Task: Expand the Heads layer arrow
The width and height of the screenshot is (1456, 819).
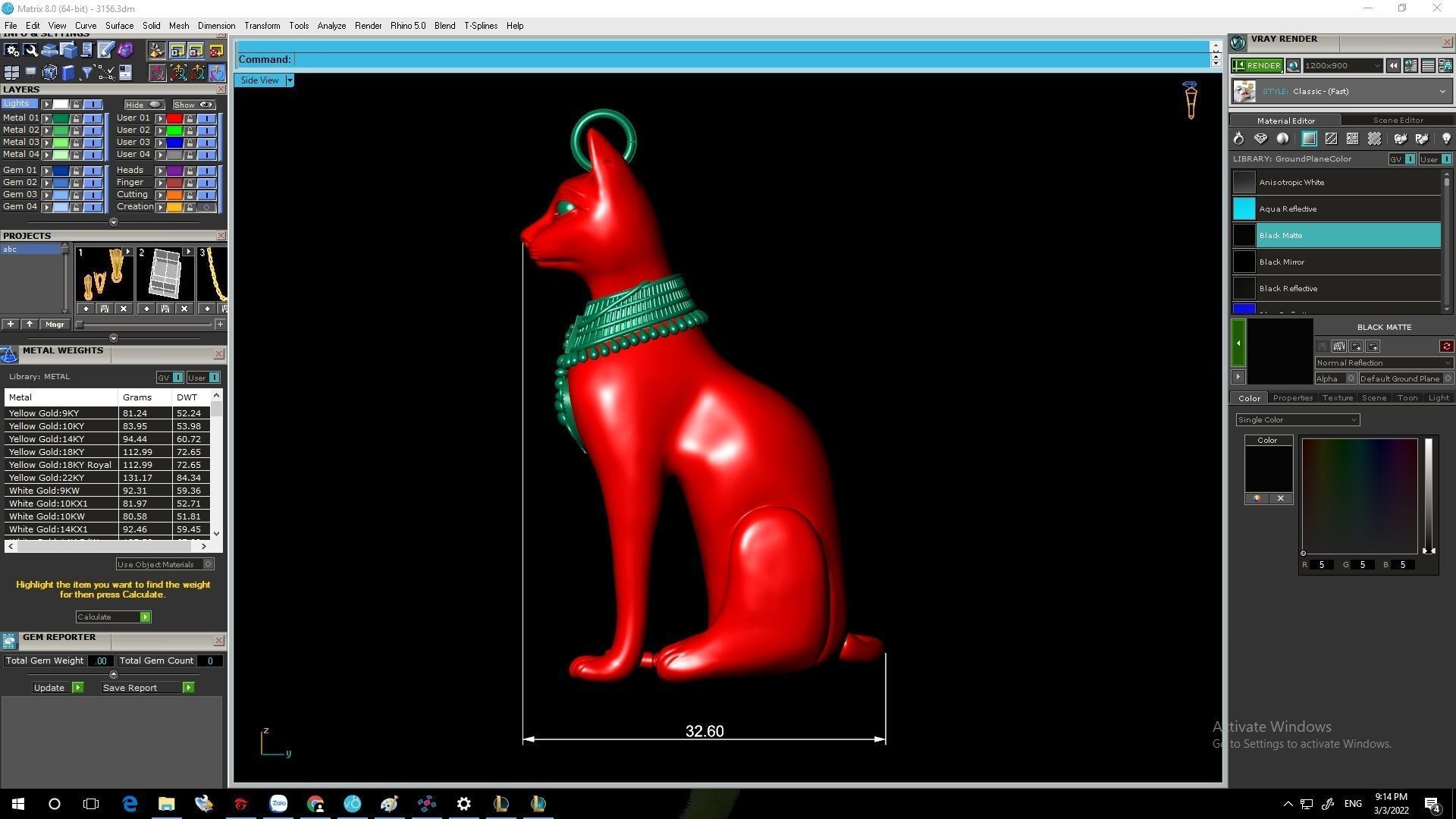Action: (160, 171)
